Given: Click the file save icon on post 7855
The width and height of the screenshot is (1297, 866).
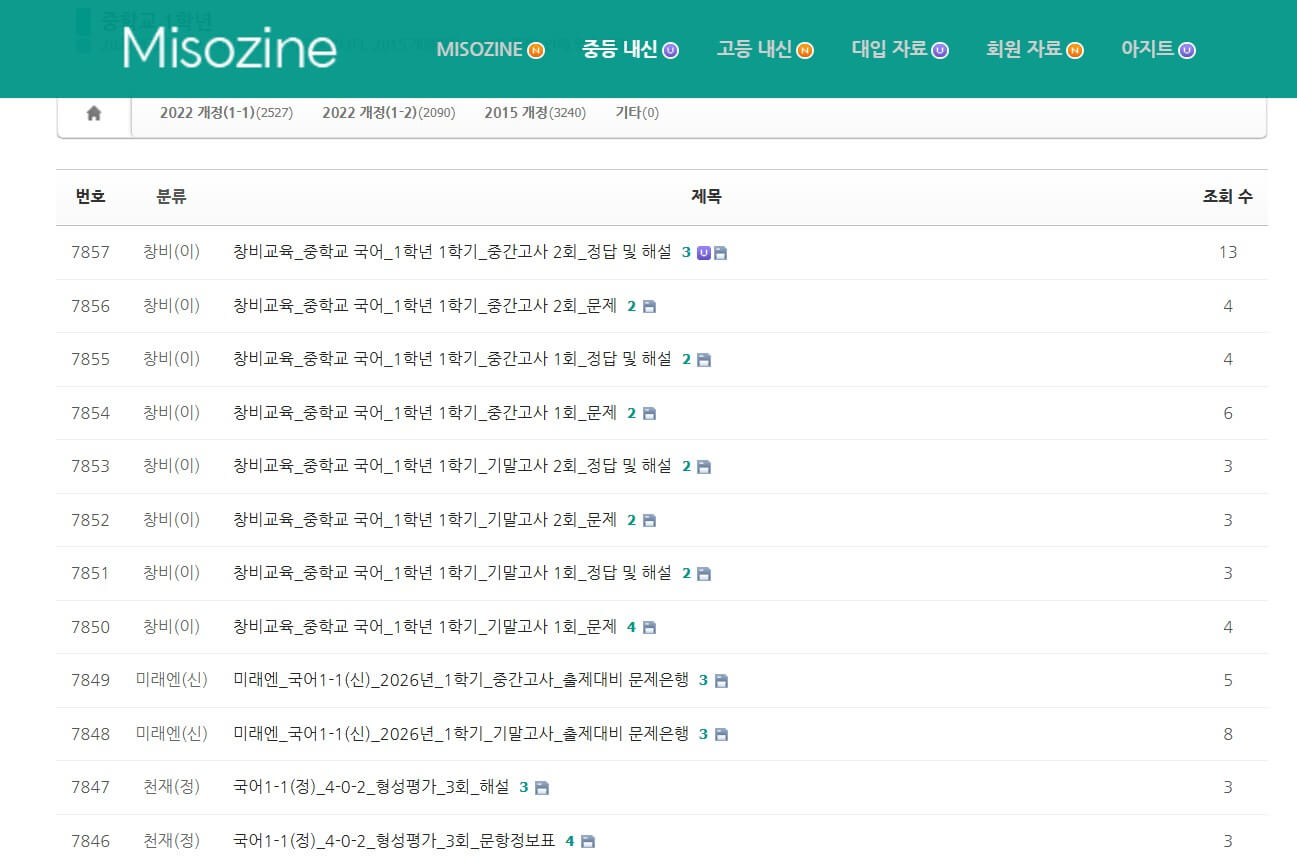Looking at the screenshot, I should pos(704,360).
